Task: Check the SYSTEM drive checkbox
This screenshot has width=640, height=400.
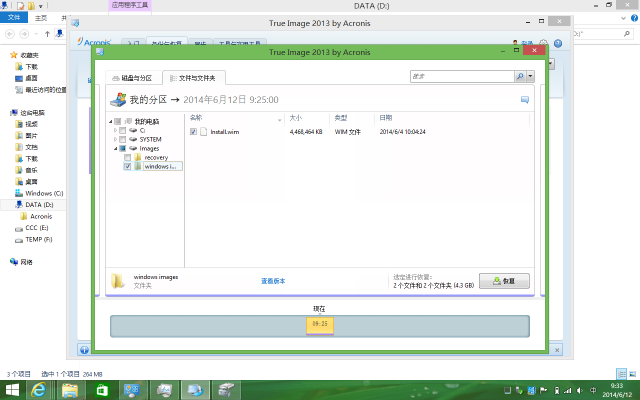Action: pyautogui.click(x=122, y=139)
